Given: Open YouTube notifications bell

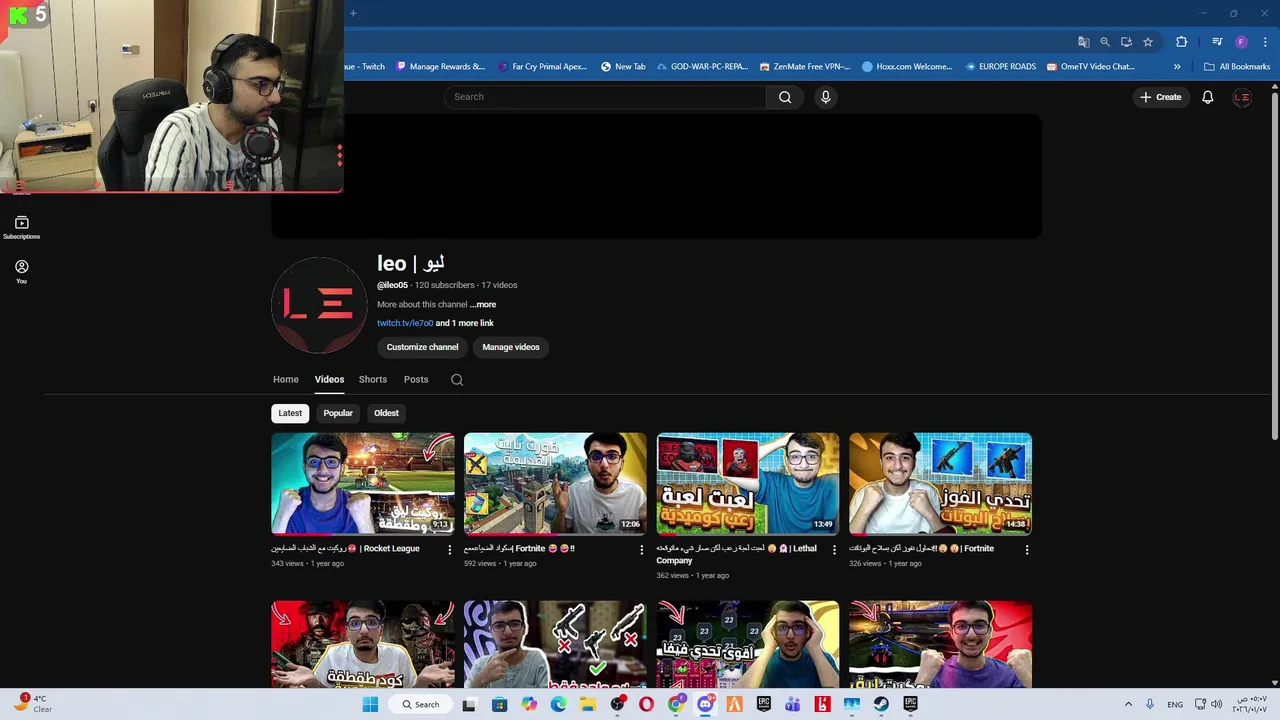Looking at the screenshot, I should [x=1207, y=97].
